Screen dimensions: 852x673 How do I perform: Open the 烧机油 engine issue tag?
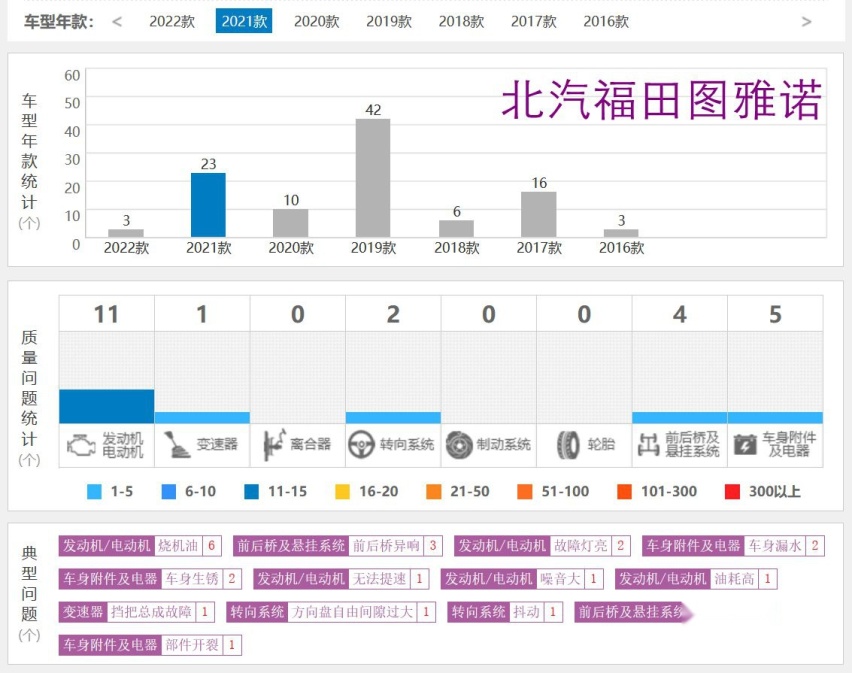coord(140,546)
